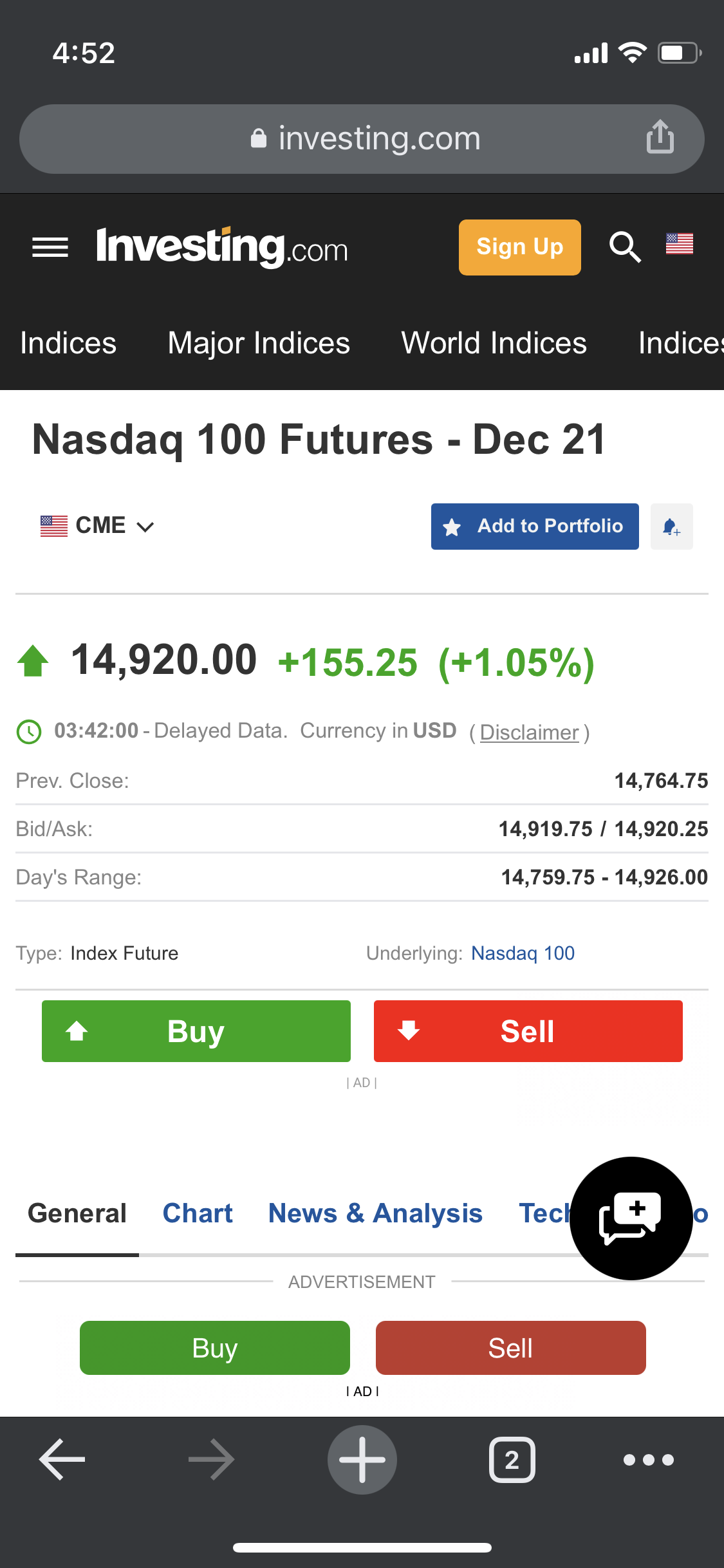Tap the browser share icon
Image resolution: width=724 pixels, height=1568 pixels.
pyautogui.click(x=660, y=137)
